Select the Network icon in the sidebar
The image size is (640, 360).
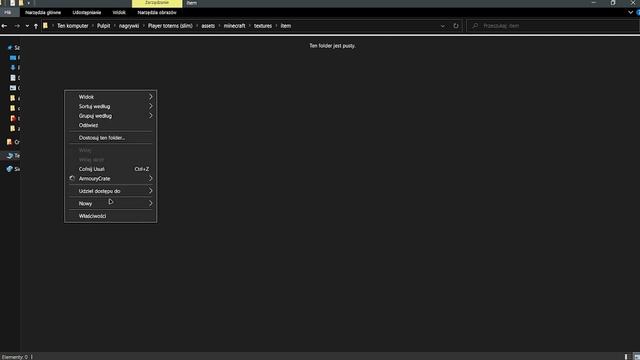9,169
